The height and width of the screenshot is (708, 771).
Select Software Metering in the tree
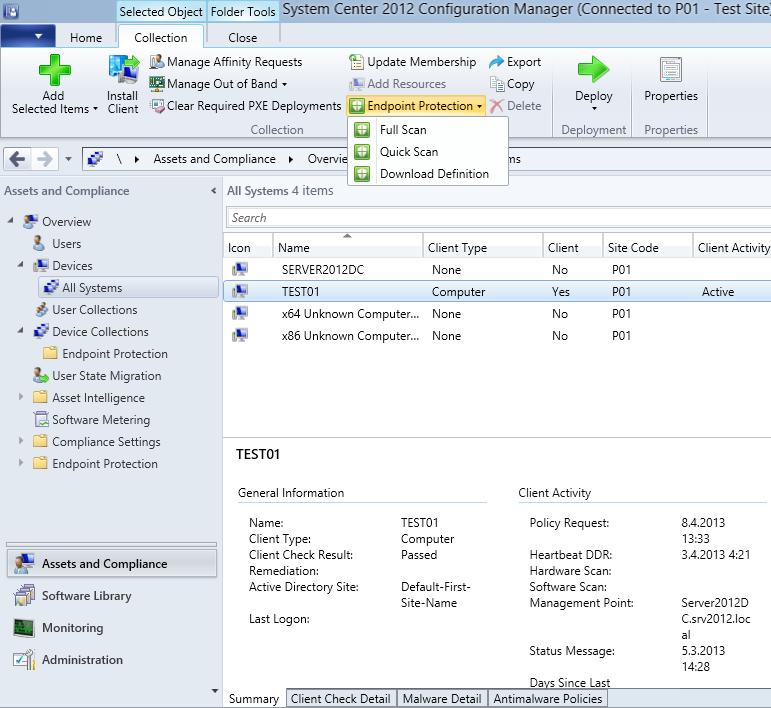point(101,420)
